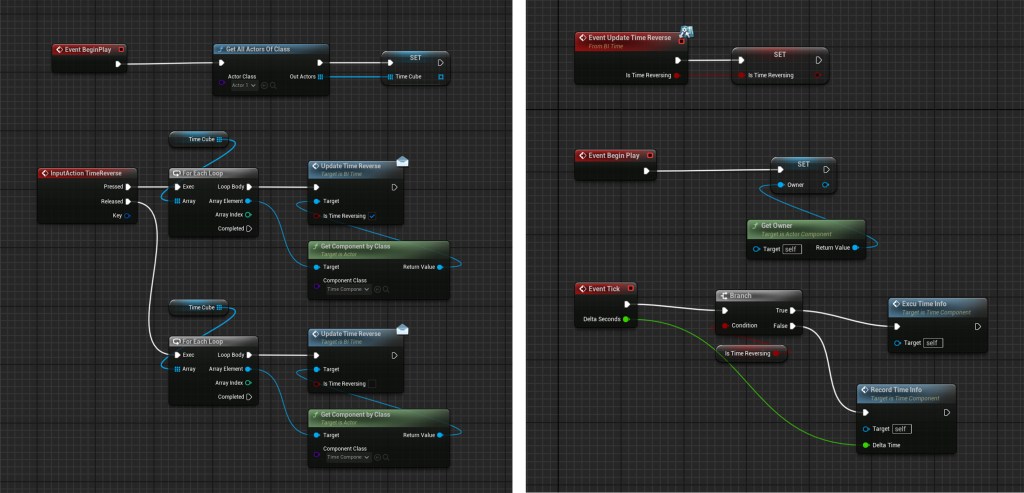
Task: Click the False output pin on Branch
Action: [793, 326]
